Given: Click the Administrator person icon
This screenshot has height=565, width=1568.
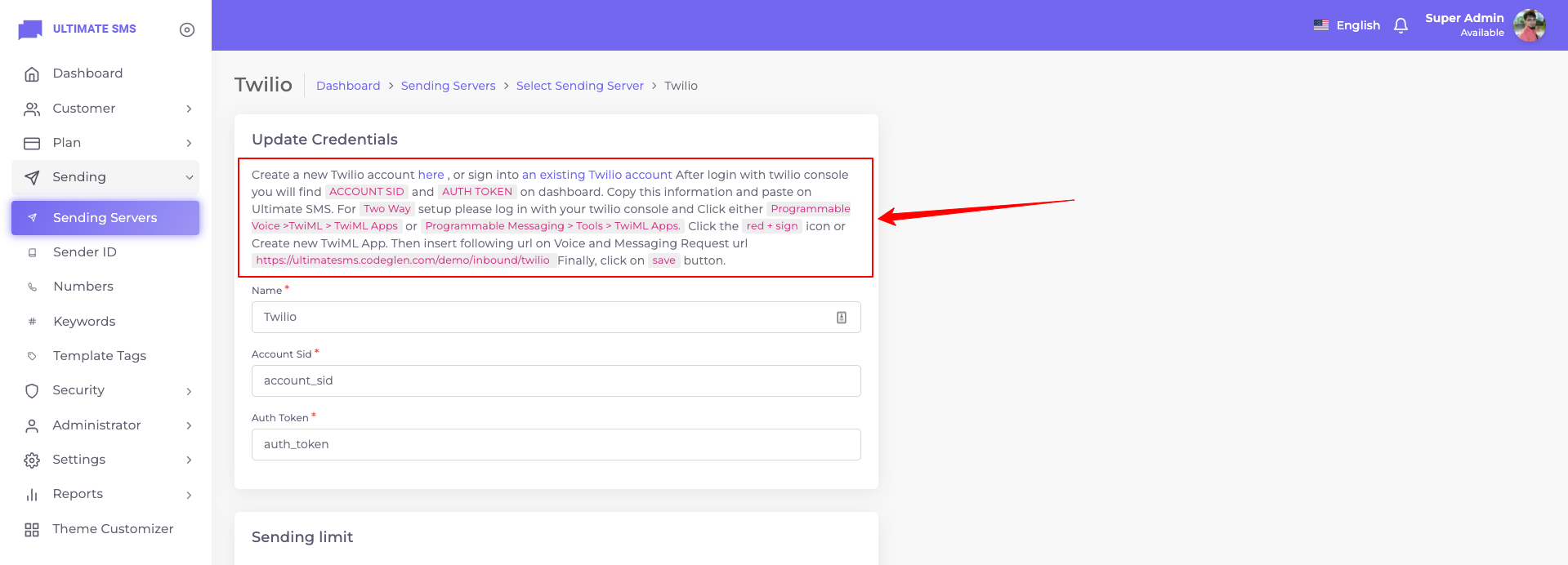Looking at the screenshot, I should (x=32, y=425).
